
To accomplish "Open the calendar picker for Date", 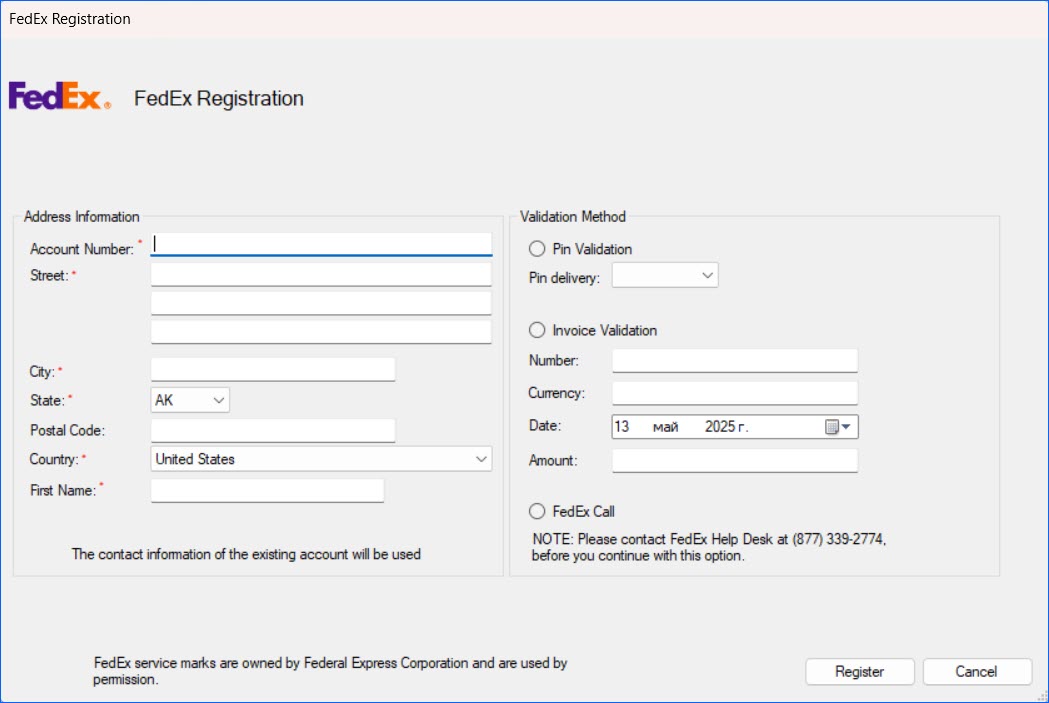I will (838, 427).
